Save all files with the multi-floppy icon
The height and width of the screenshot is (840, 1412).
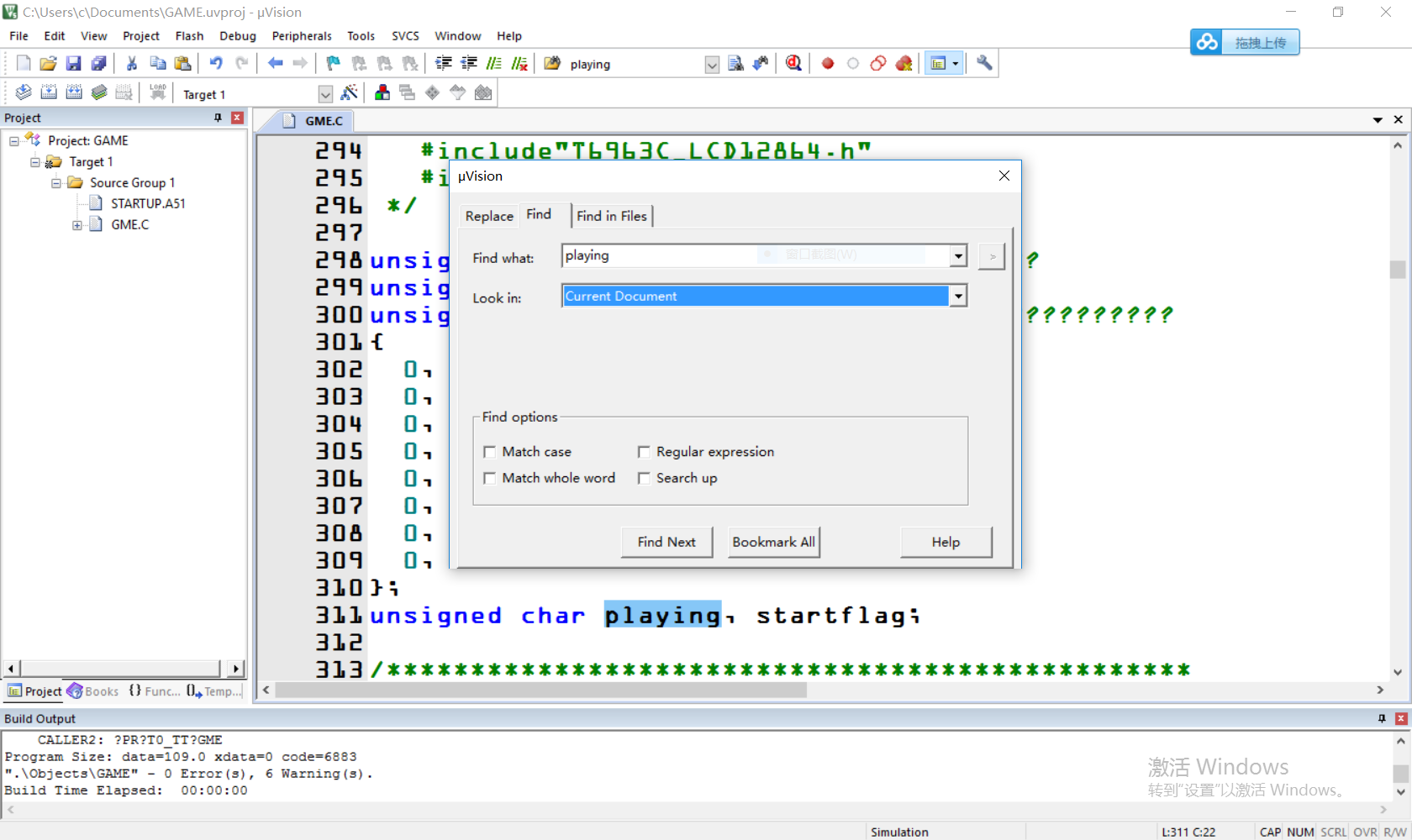pyautogui.click(x=99, y=63)
